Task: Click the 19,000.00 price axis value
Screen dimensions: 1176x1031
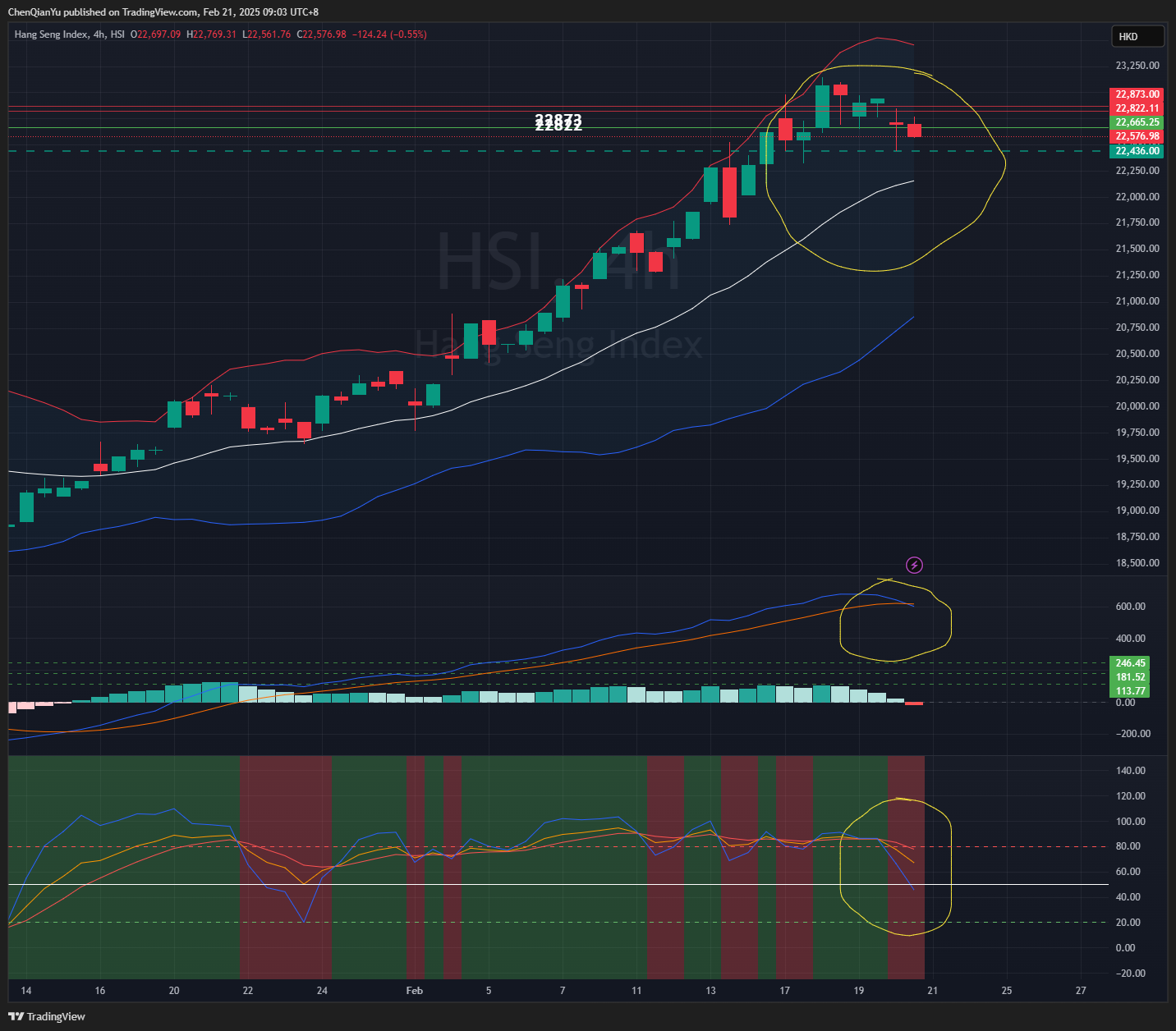Action: coord(1137,511)
